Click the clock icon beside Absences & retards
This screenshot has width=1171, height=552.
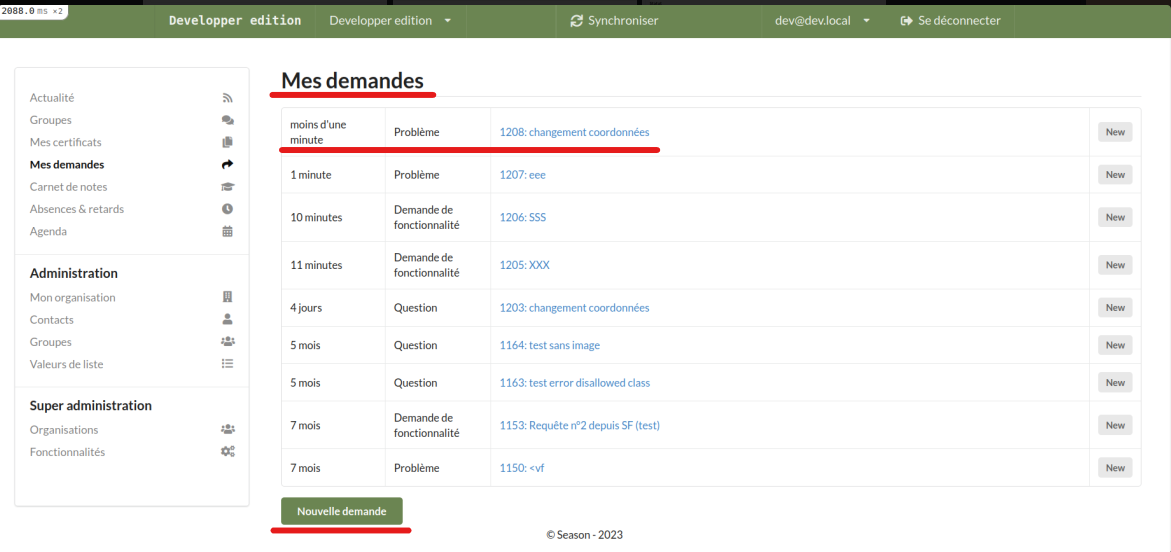click(227, 209)
